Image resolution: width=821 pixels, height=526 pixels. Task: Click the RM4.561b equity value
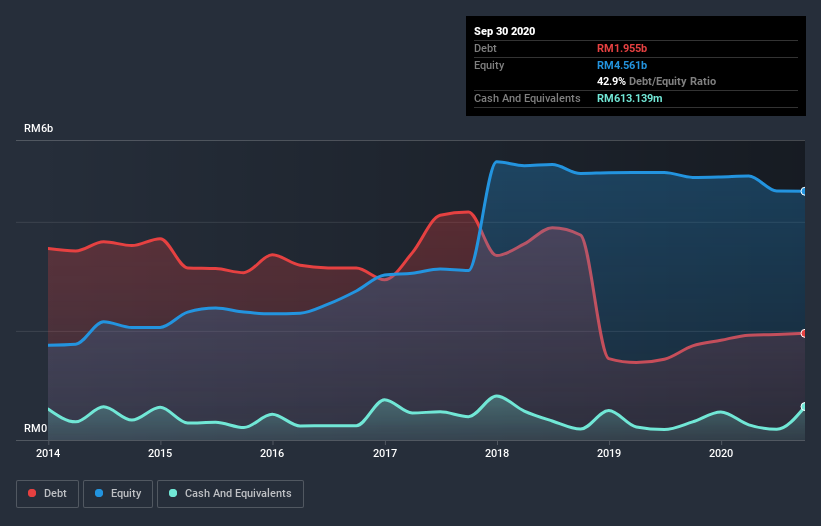(x=622, y=65)
